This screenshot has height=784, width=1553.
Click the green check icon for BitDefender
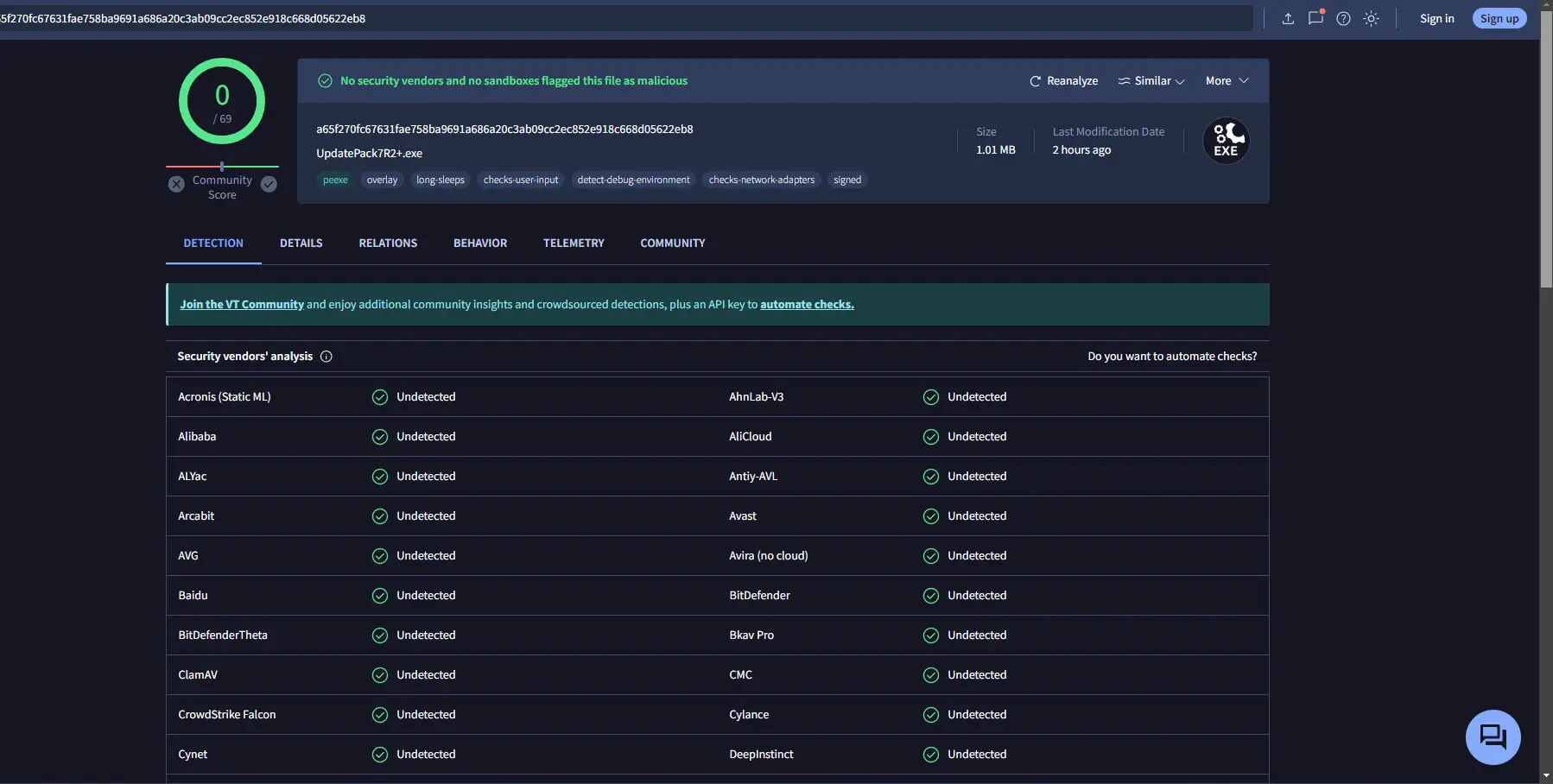click(930, 596)
